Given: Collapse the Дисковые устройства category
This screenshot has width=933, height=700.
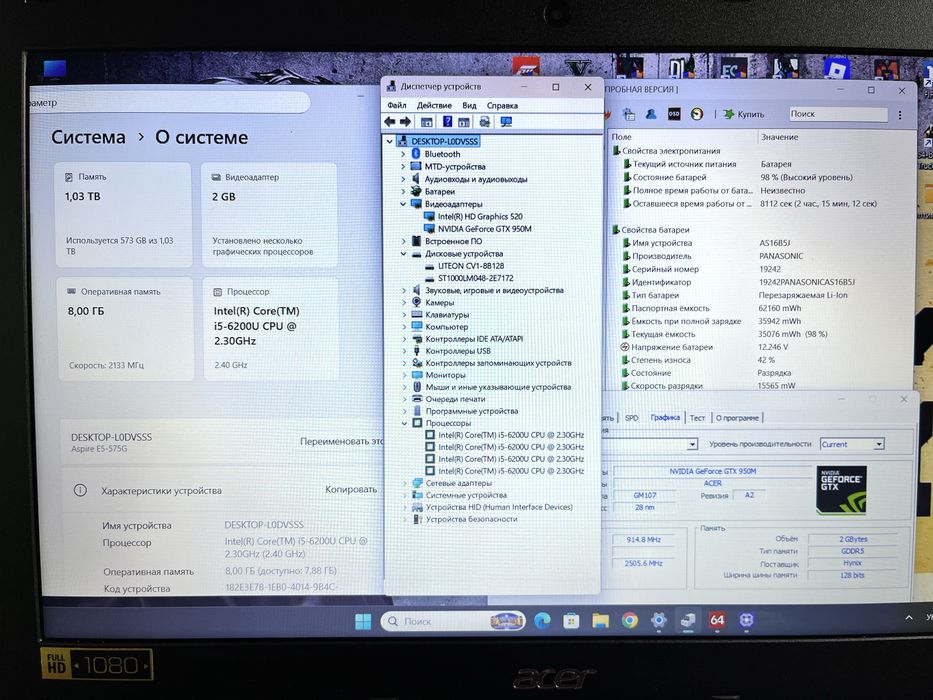Looking at the screenshot, I should (403, 254).
